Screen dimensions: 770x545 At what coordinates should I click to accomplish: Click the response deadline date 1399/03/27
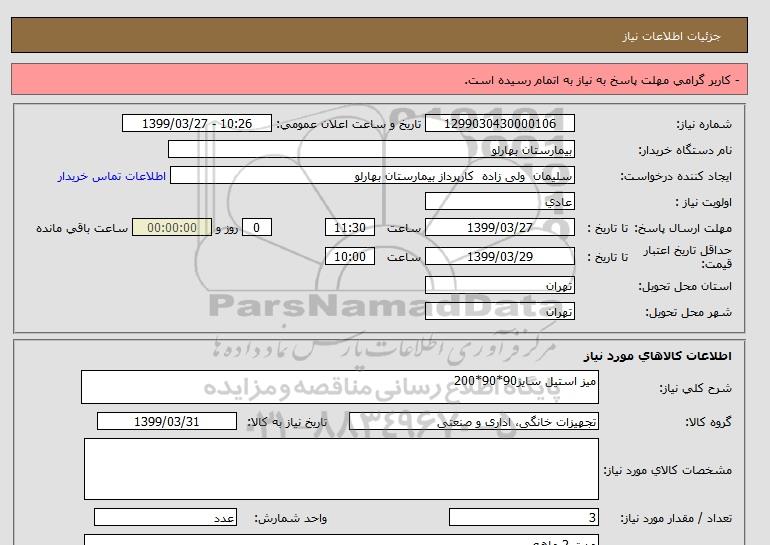click(500, 227)
